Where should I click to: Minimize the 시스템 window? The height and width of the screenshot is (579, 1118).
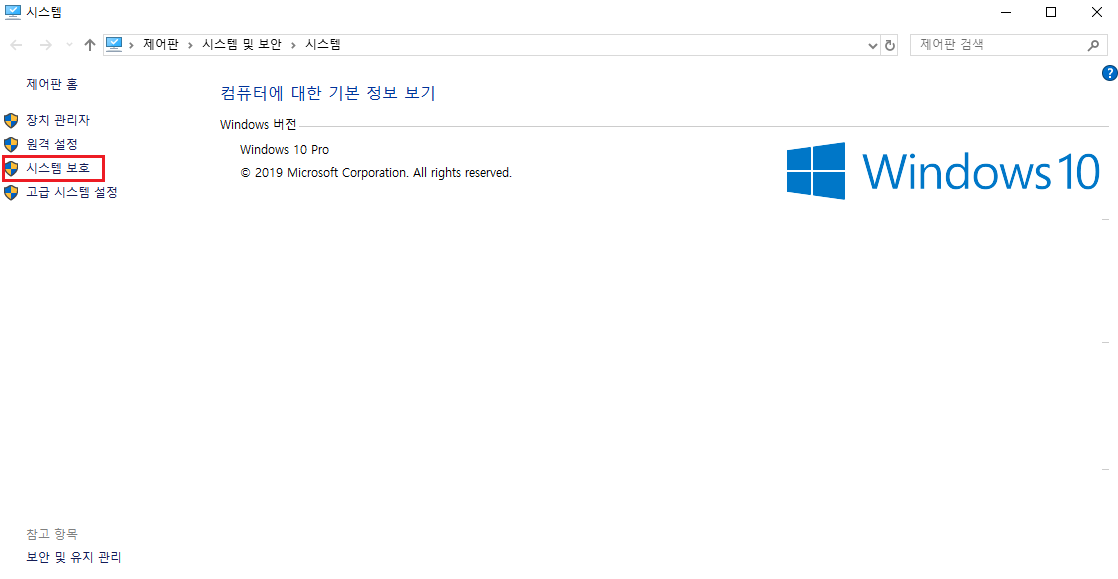[x=1005, y=11]
